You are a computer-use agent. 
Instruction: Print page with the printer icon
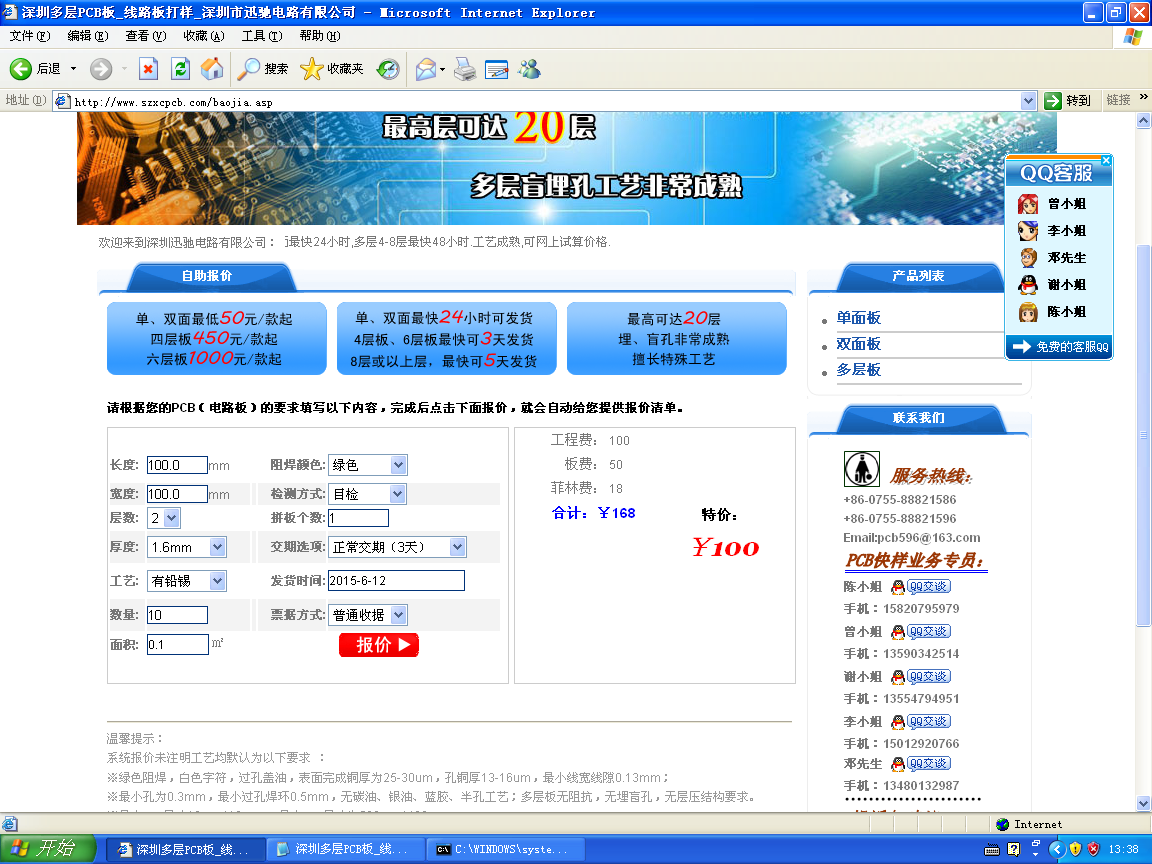465,69
